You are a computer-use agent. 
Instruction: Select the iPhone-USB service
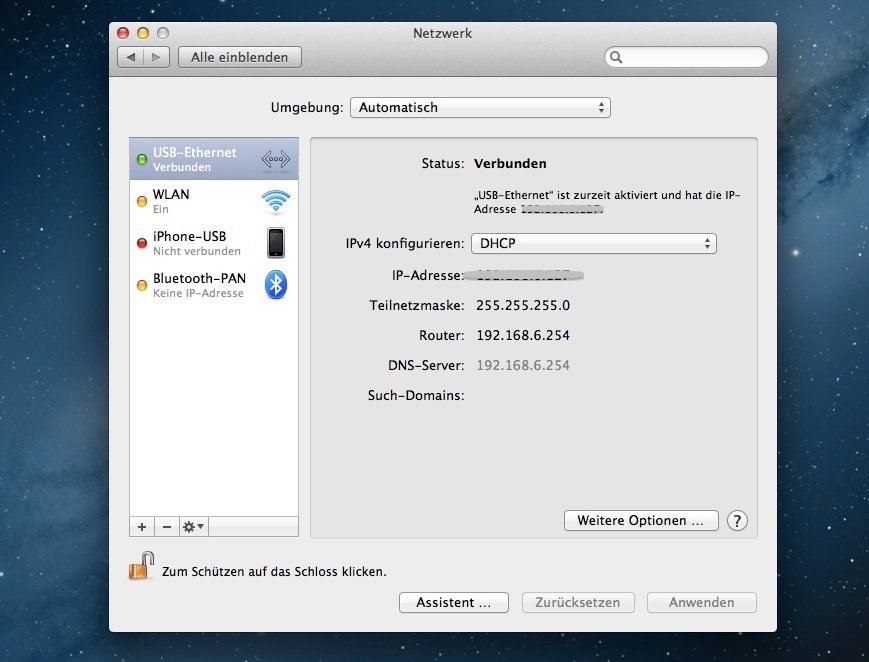coord(214,243)
